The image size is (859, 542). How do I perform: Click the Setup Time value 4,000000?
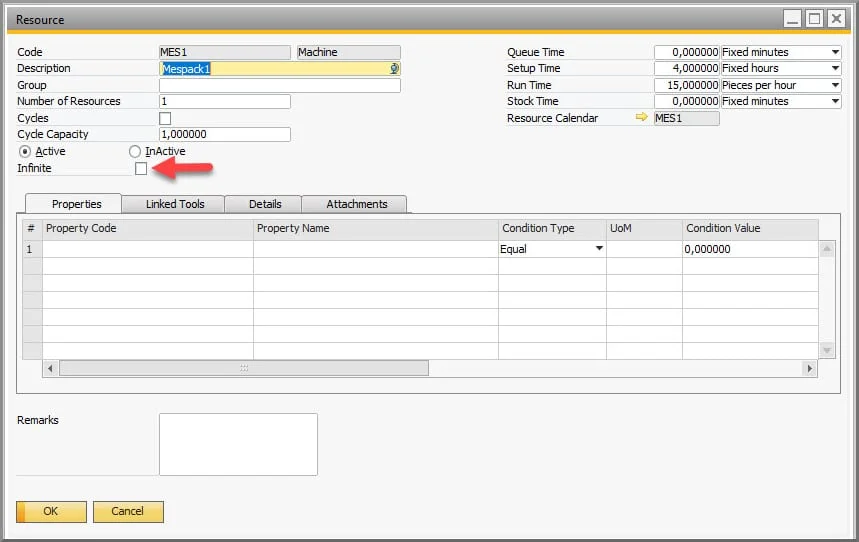click(x=686, y=69)
